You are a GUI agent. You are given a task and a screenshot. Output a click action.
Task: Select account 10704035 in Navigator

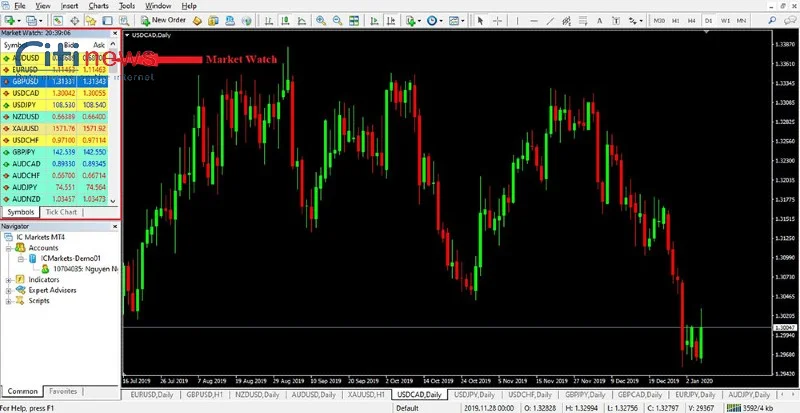click(80, 269)
